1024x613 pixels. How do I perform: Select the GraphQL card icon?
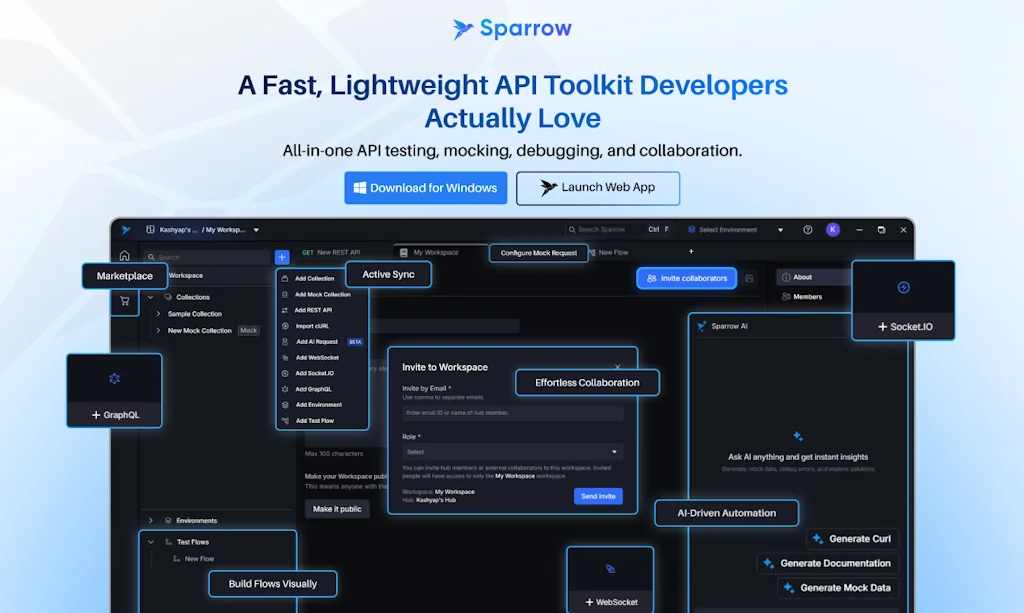[x=114, y=379]
